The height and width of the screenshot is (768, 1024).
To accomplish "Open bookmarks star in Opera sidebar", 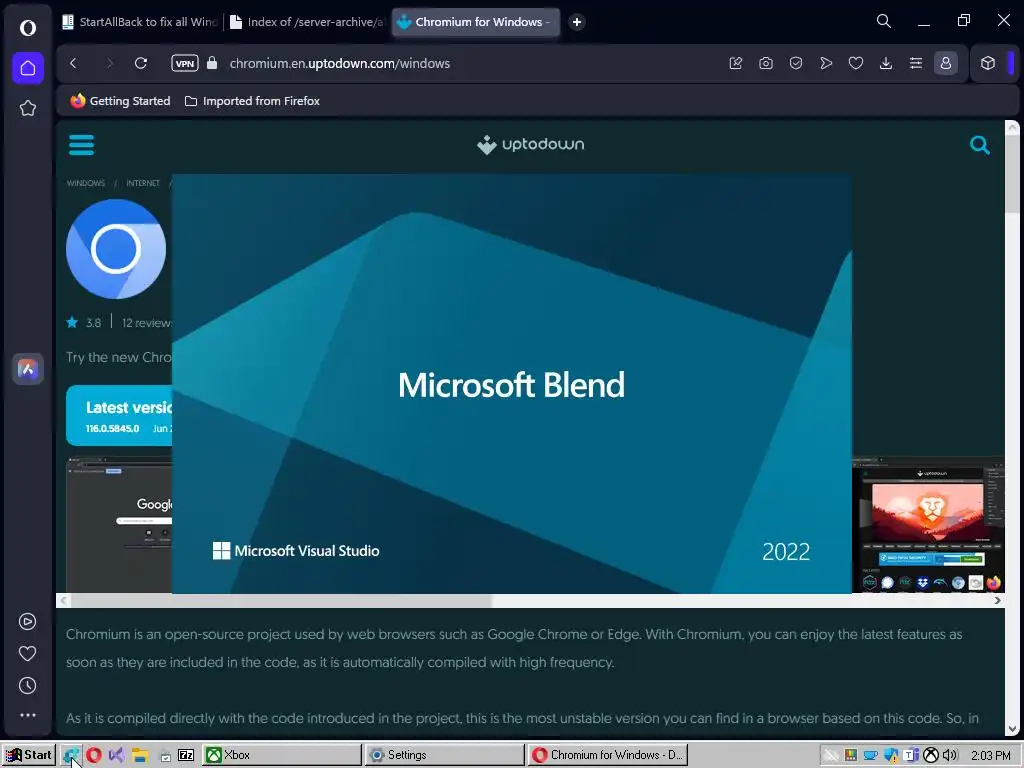I will tap(27, 108).
